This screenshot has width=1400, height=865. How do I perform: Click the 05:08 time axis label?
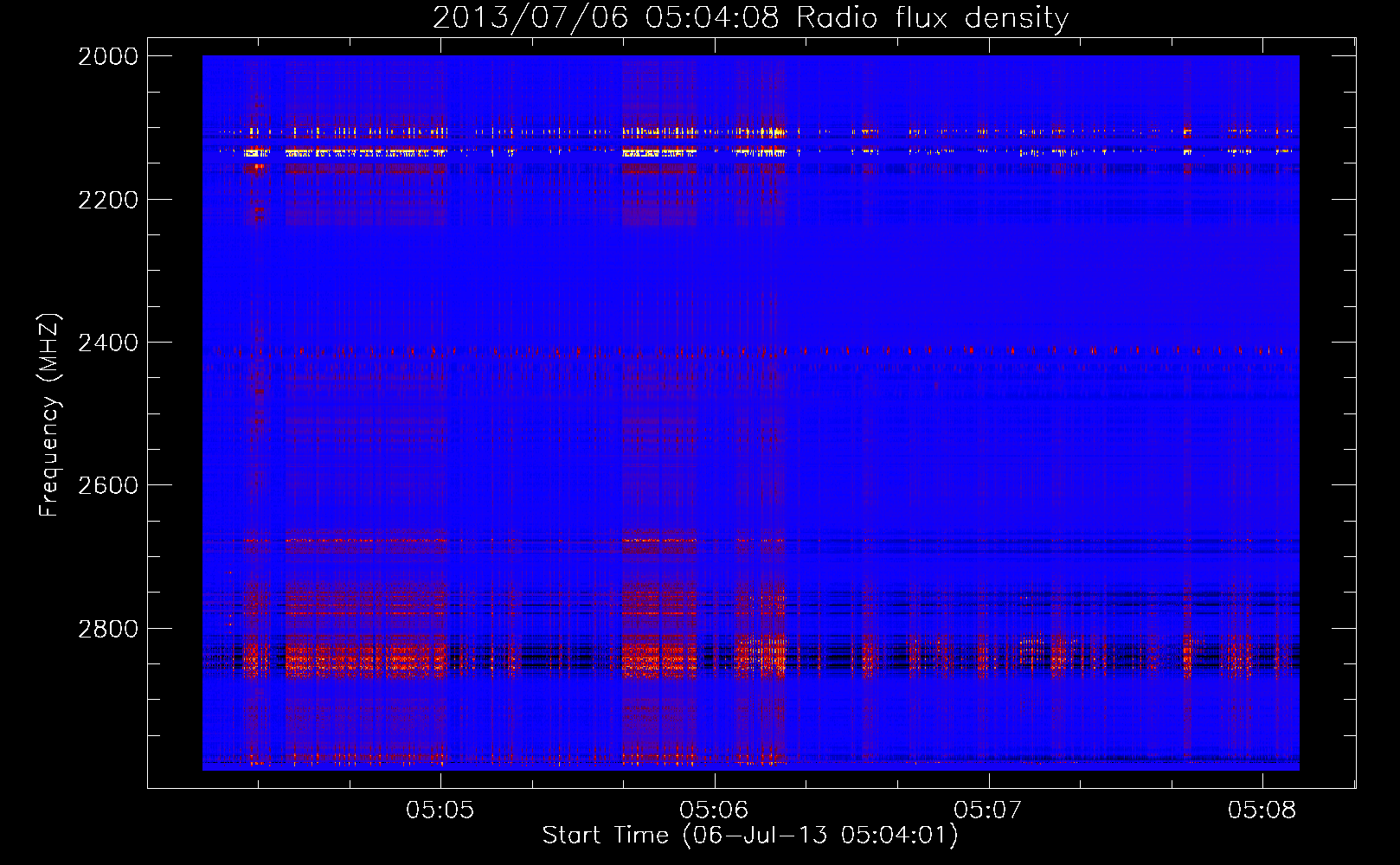coord(1262,810)
